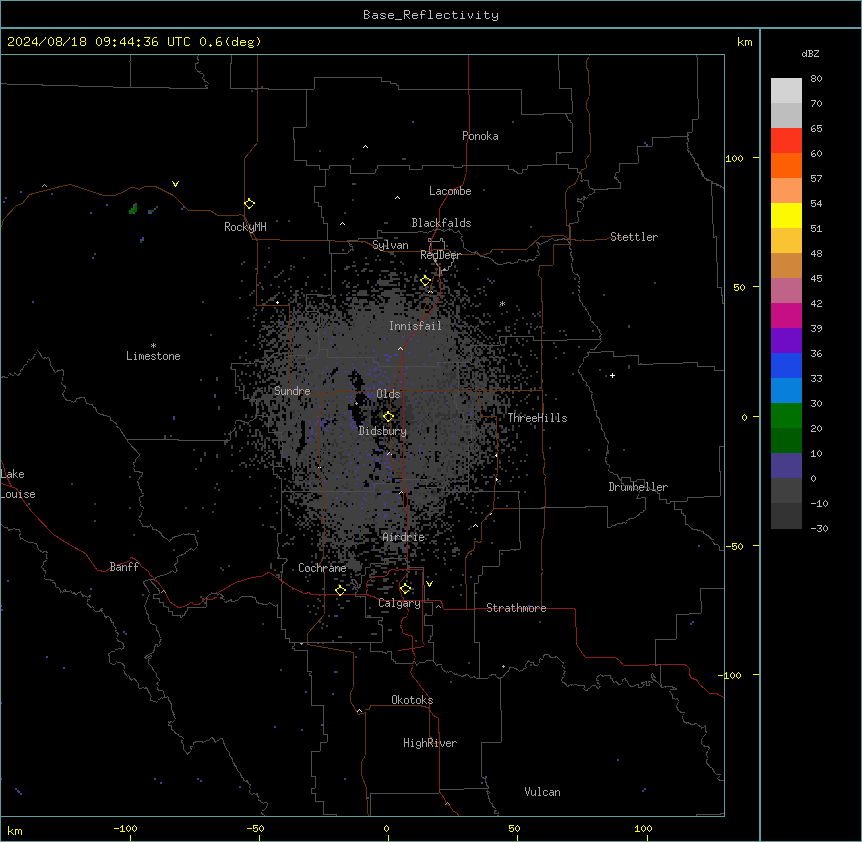Select the slate blue 10-0 dBZ swatch
Viewport: 862px width, 842px height.
tap(786, 466)
